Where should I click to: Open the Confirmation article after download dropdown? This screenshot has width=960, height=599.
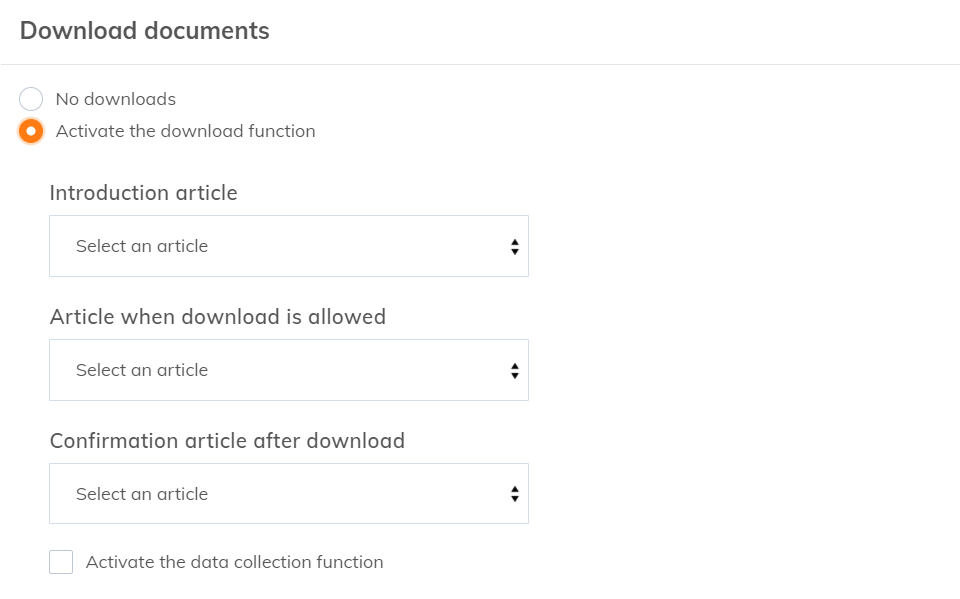pos(288,494)
